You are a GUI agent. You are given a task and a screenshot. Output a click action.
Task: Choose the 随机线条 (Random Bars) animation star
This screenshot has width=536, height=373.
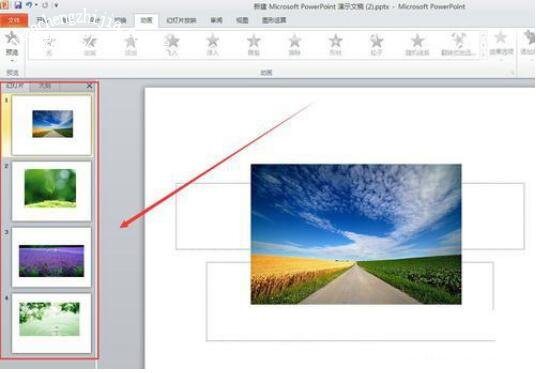417,45
